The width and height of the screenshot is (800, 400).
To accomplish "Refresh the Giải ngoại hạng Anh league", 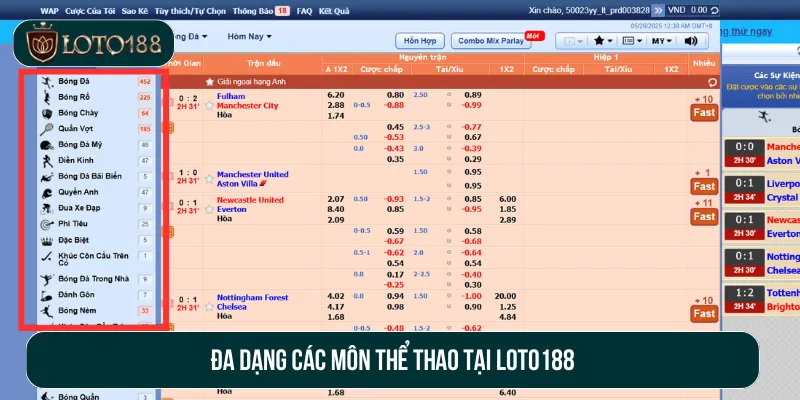I will tap(712, 82).
